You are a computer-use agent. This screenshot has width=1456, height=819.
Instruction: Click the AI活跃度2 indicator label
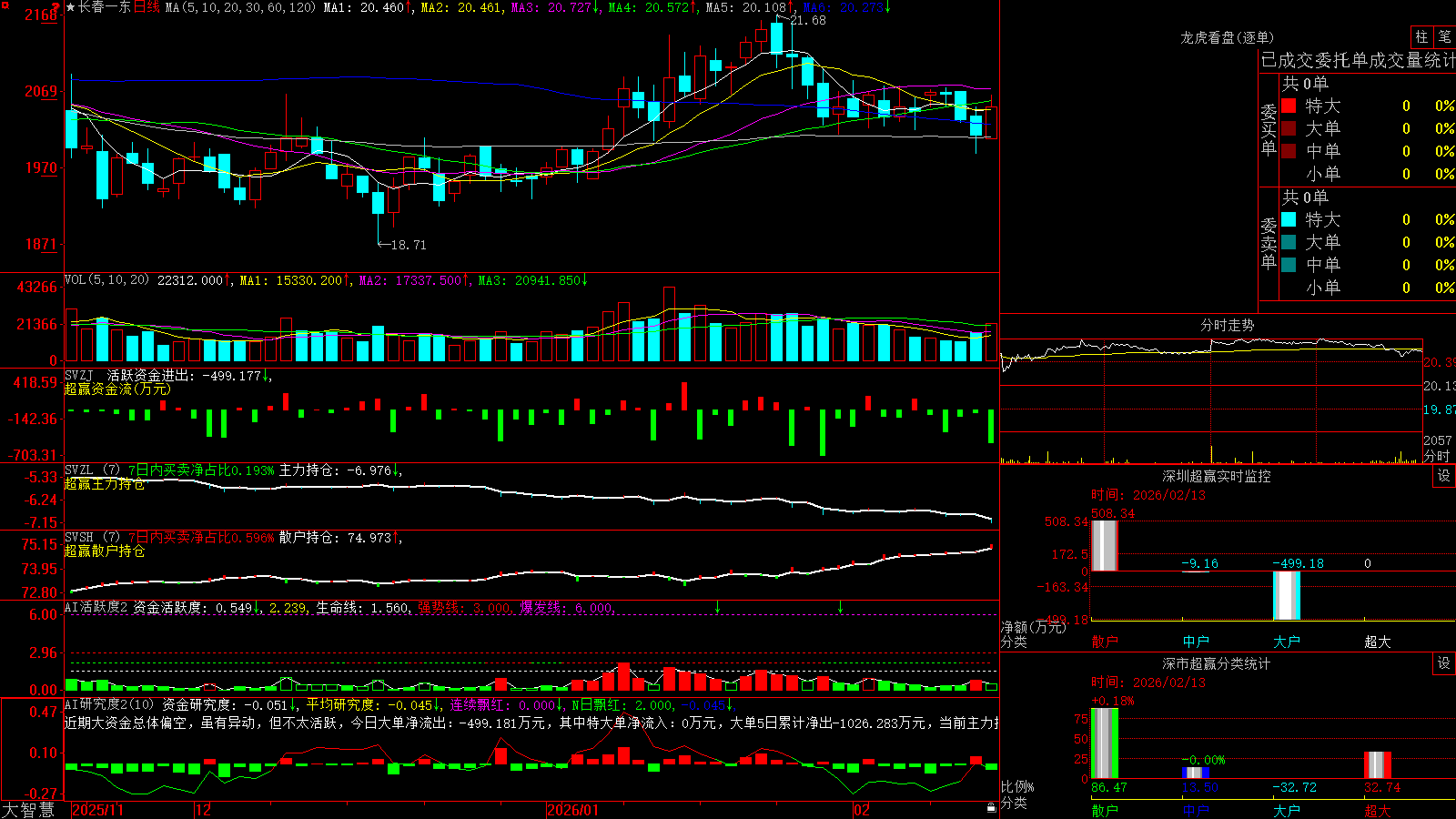coord(96,607)
